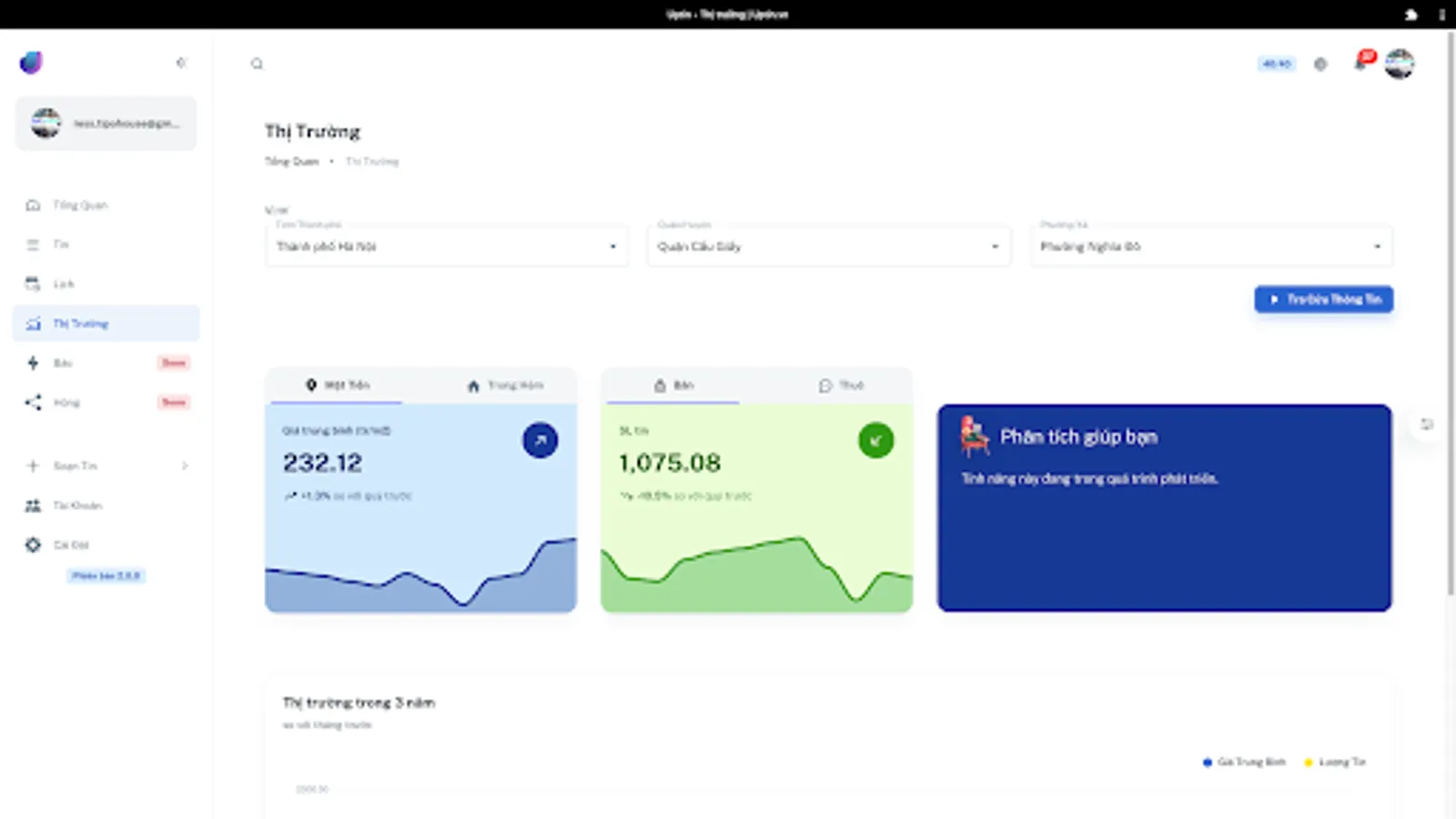This screenshot has height=819, width=1456.
Task: Open Lịch calendar in the sidebar
Action: (x=106, y=284)
